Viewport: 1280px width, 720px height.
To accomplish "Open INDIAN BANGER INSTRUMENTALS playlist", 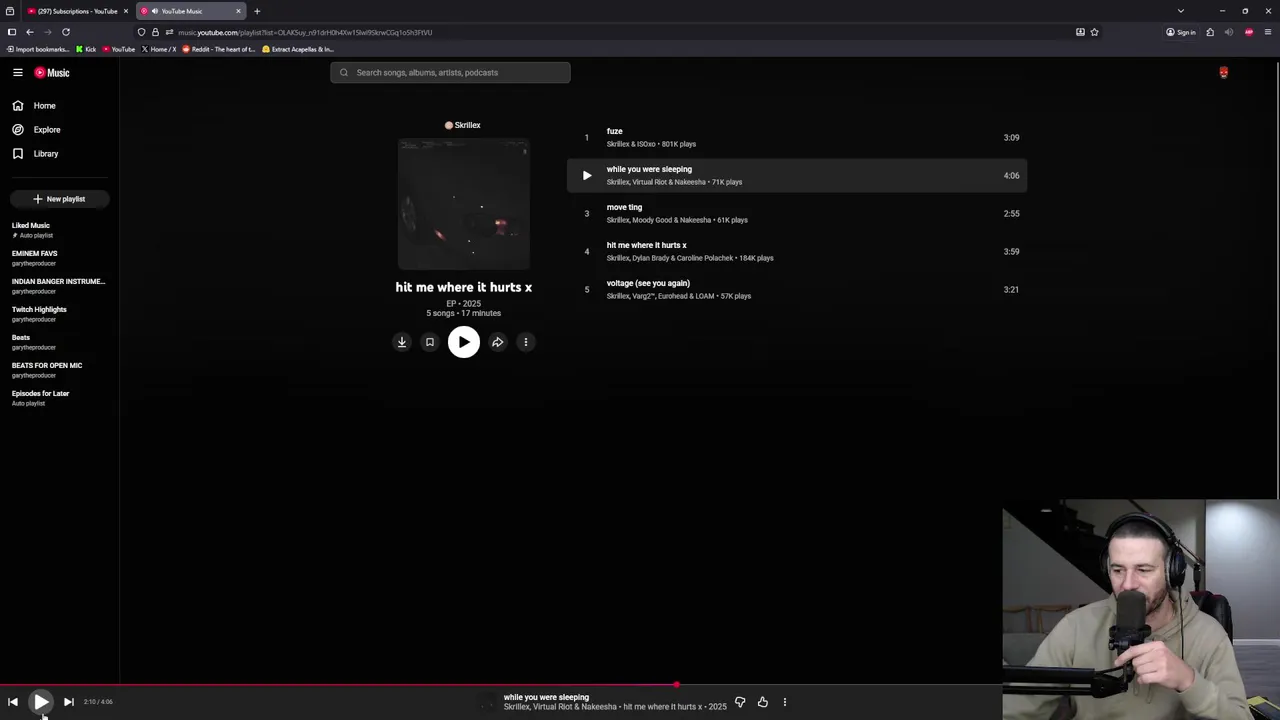I will coord(58,286).
